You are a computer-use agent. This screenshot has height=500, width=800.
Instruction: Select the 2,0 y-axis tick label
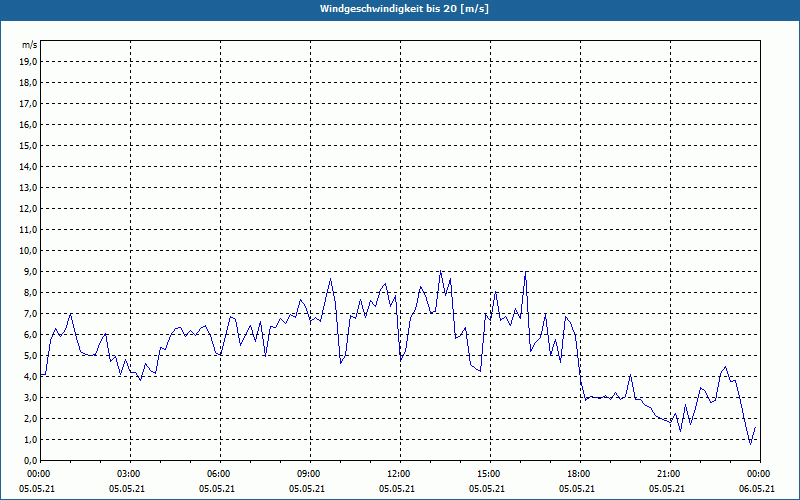click(x=30, y=418)
